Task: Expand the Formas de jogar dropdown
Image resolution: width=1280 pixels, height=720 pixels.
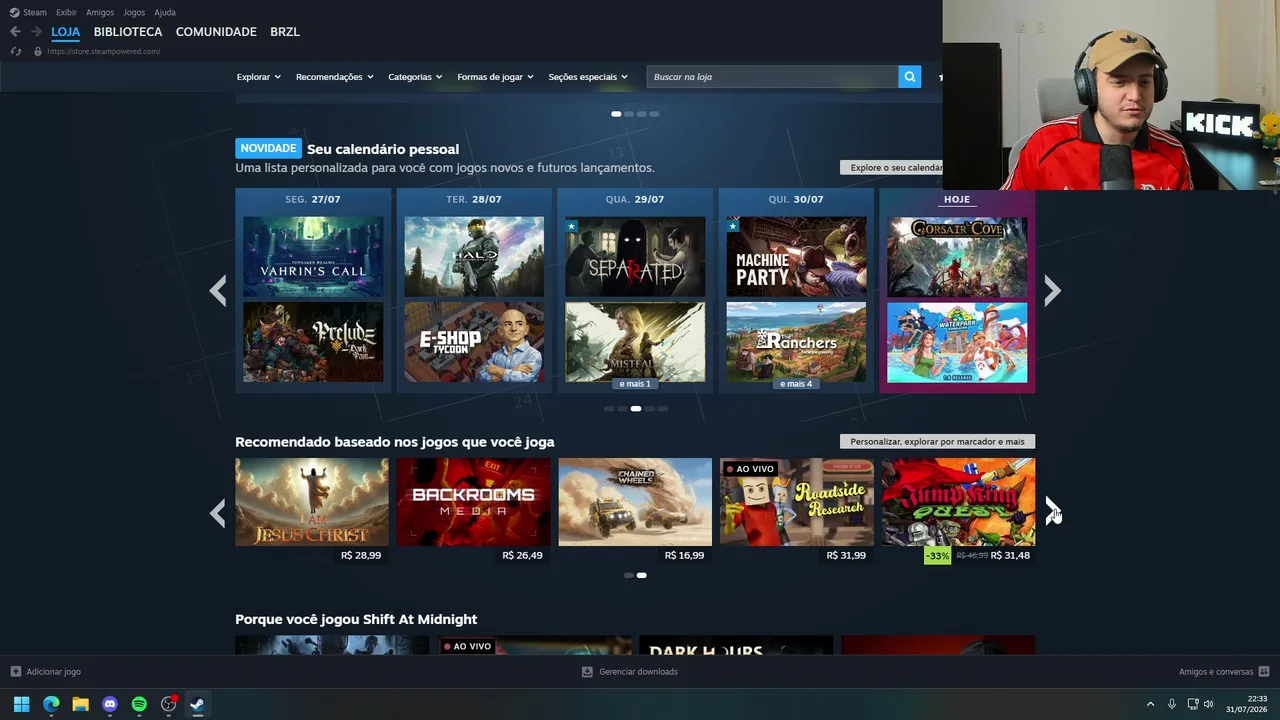Action: point(495,77)
